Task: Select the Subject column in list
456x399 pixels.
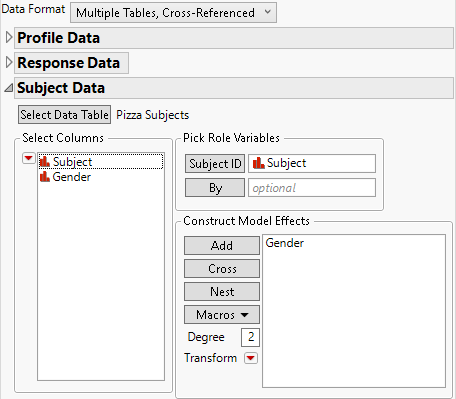Action: pyautogui.click(x=101, y=162)
